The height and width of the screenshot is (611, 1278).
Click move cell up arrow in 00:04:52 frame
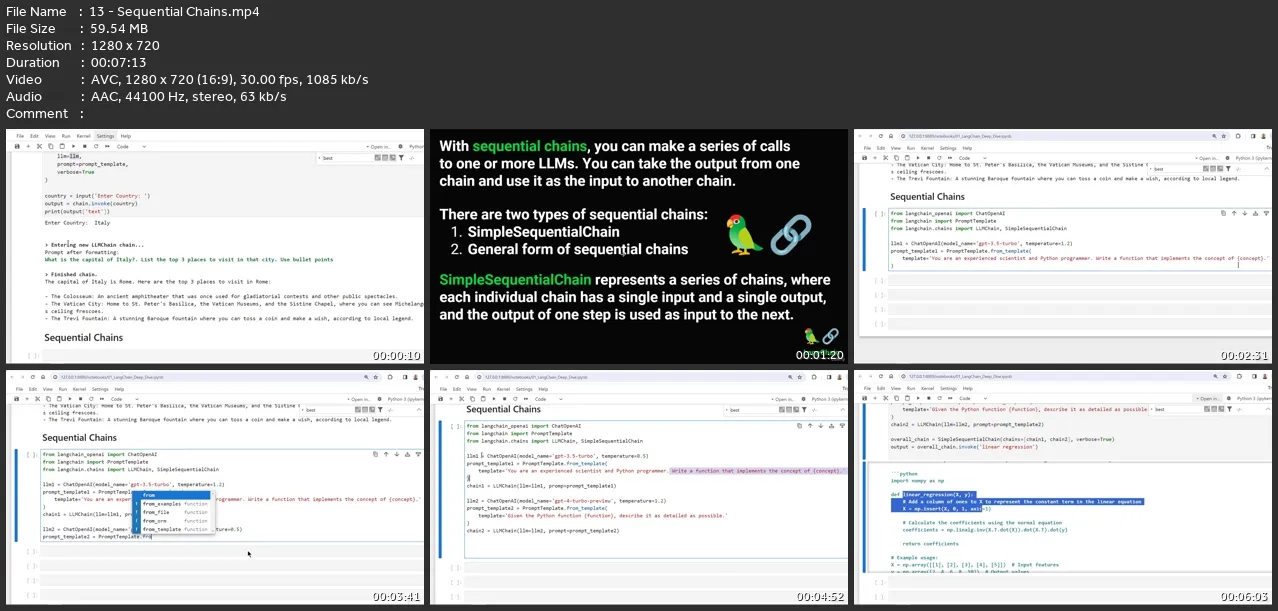[x=810, y=426]
